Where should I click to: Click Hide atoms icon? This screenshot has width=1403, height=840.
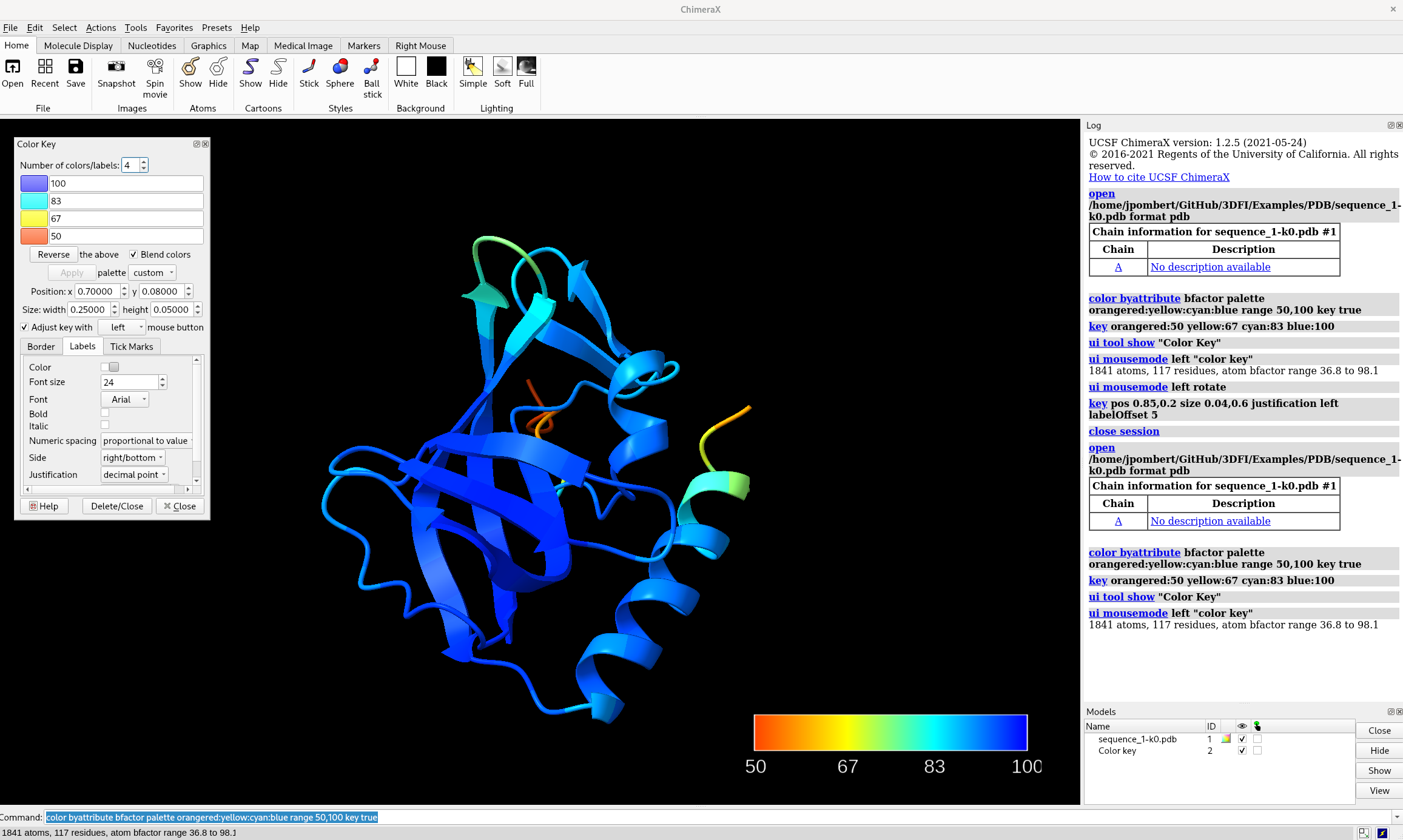click(x=218, y=66)
